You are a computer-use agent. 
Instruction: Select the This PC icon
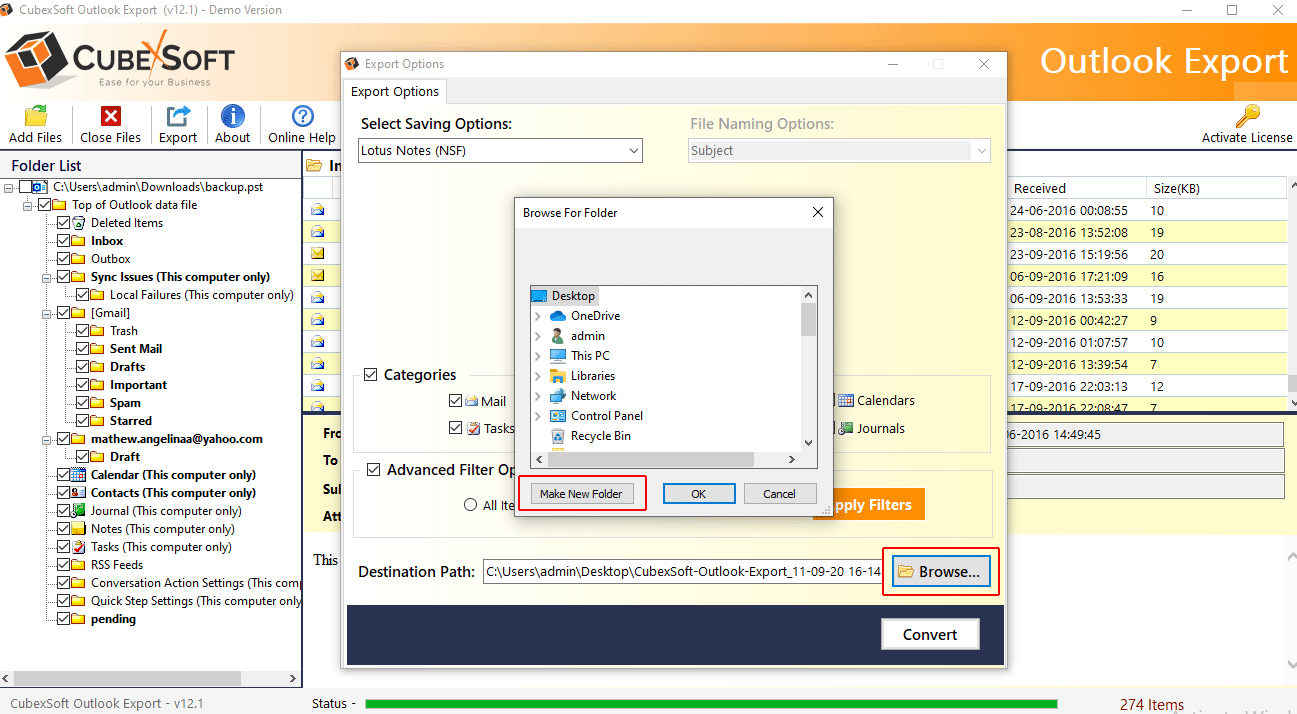[x=558, y=356]
